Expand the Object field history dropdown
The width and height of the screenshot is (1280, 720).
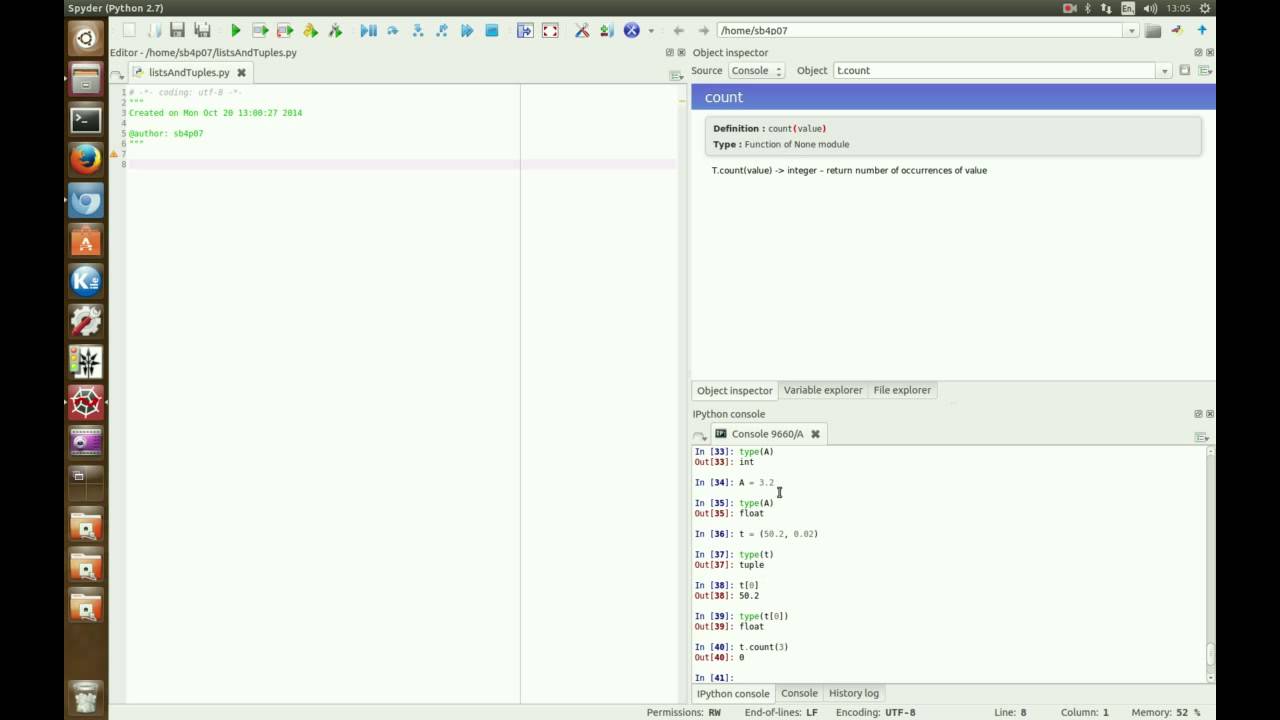(1164, 71)
